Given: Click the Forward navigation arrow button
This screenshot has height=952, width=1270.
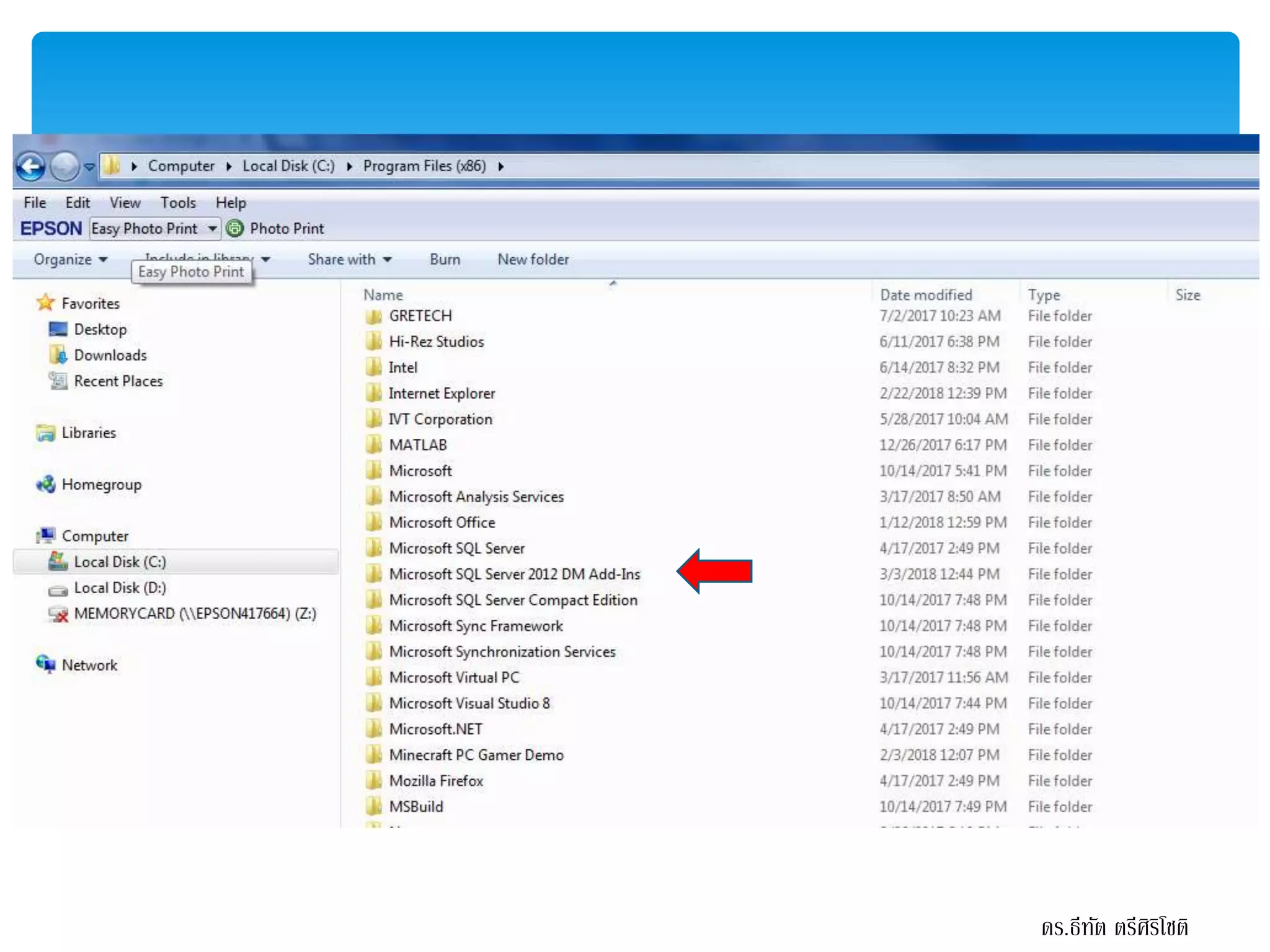Looking at the screenshot, I should pos(64,166).
